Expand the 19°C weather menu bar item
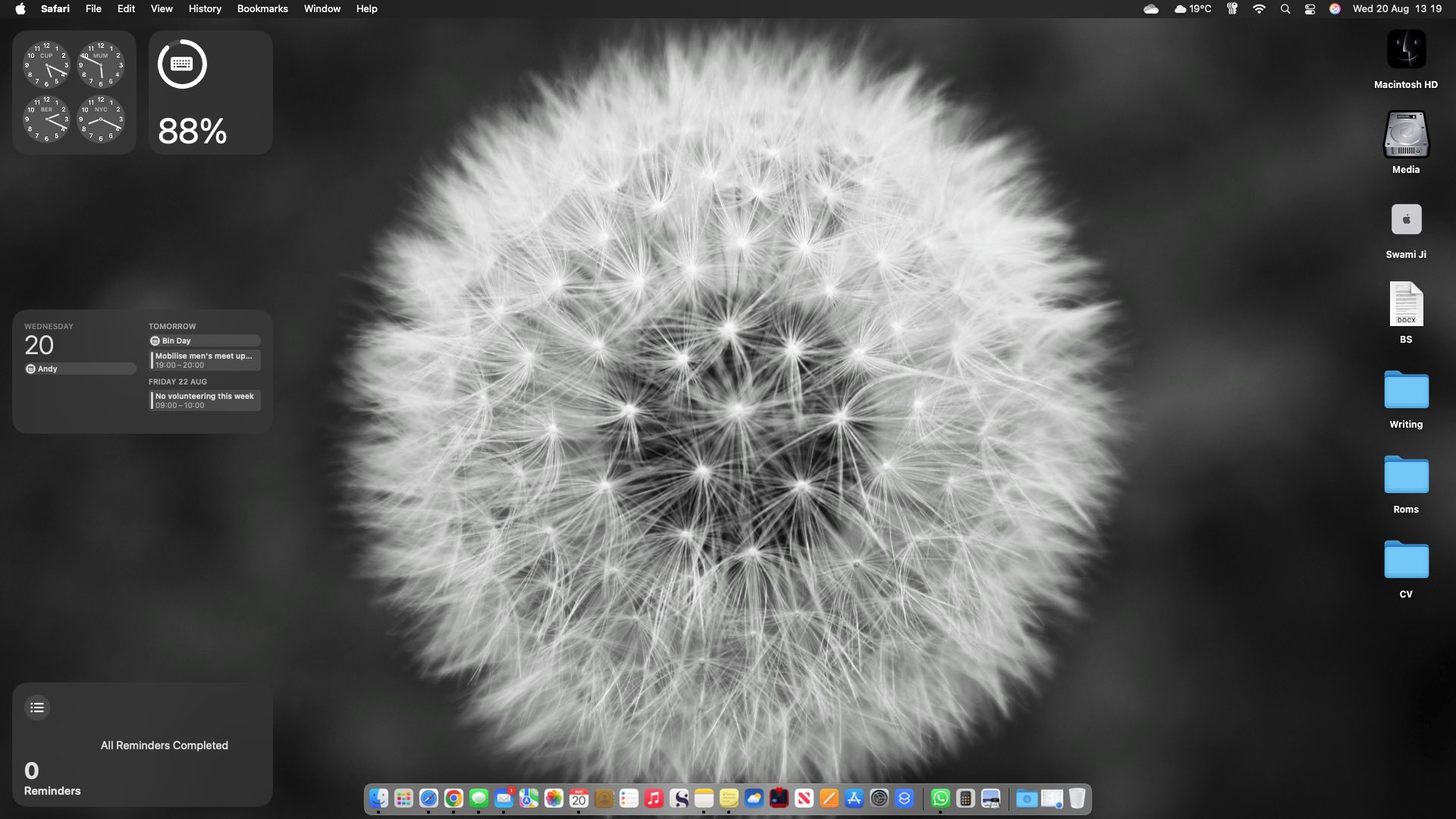Viewport: 1456px width, 819px height. click(1192, 9)
